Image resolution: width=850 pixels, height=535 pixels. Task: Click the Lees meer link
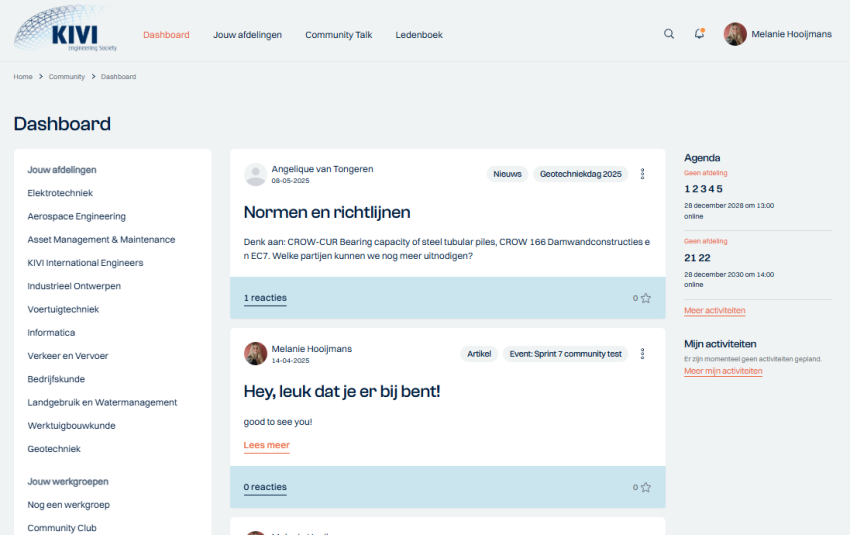pyautogui.click(x=266, y=445)
